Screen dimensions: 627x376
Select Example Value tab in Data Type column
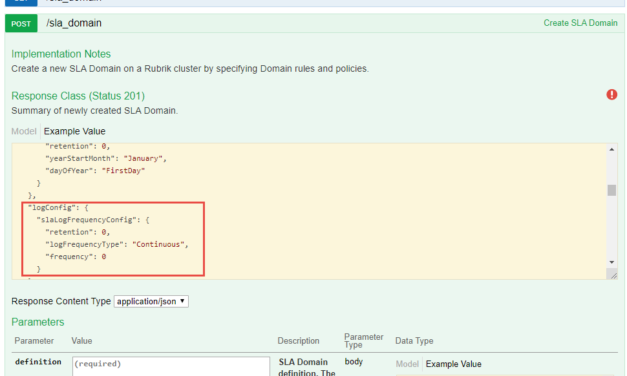coord(453,364)
